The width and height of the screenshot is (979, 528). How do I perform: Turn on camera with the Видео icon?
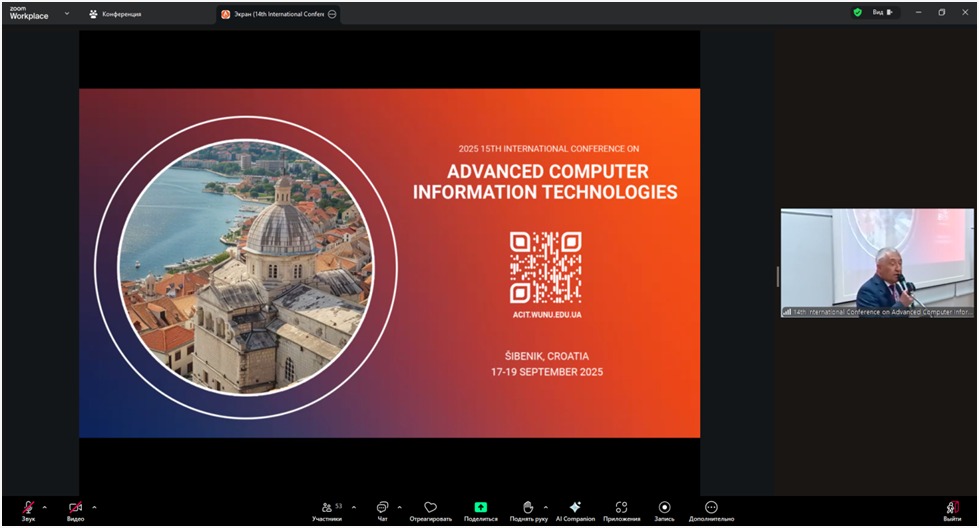pos(75,507)
